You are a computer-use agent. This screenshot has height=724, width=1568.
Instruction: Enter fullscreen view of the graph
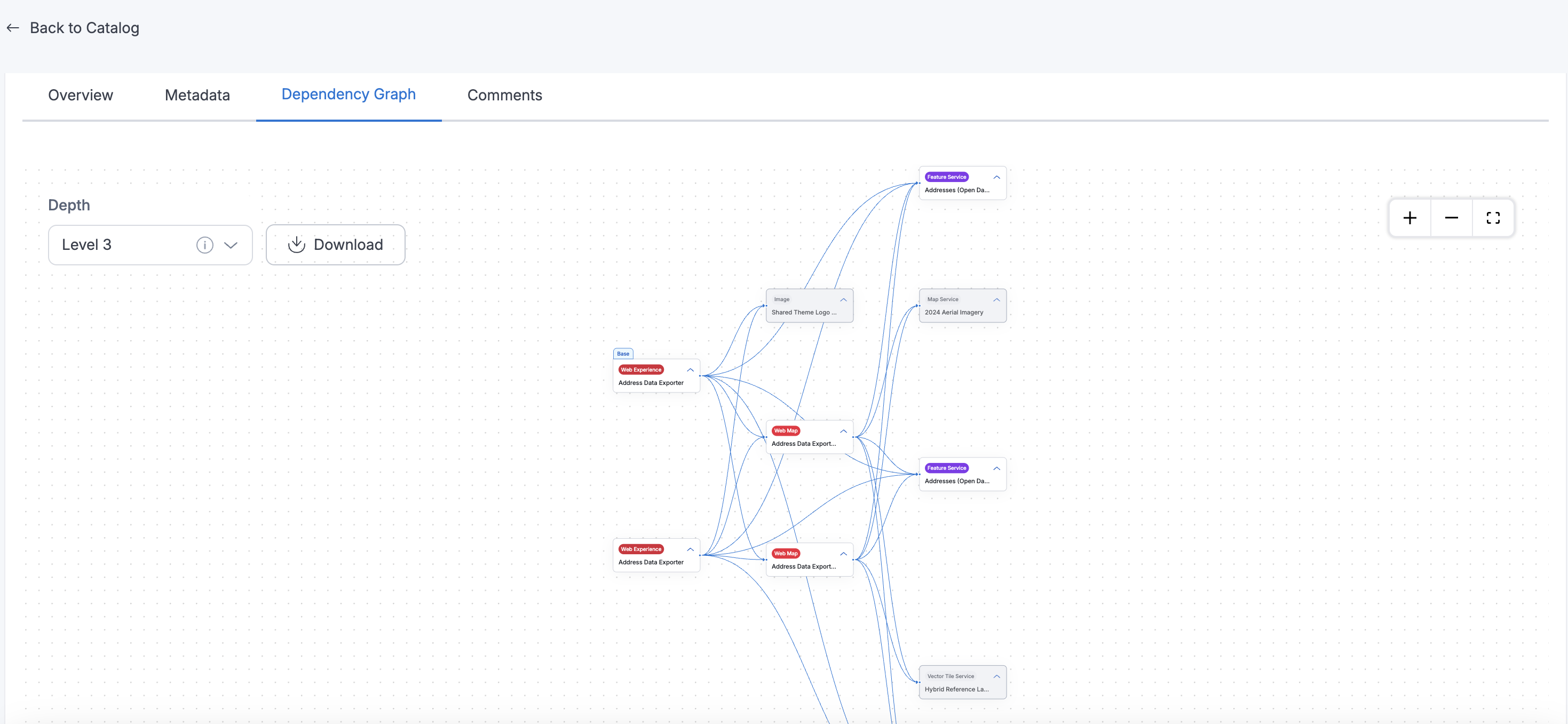tap(1494, 217)
